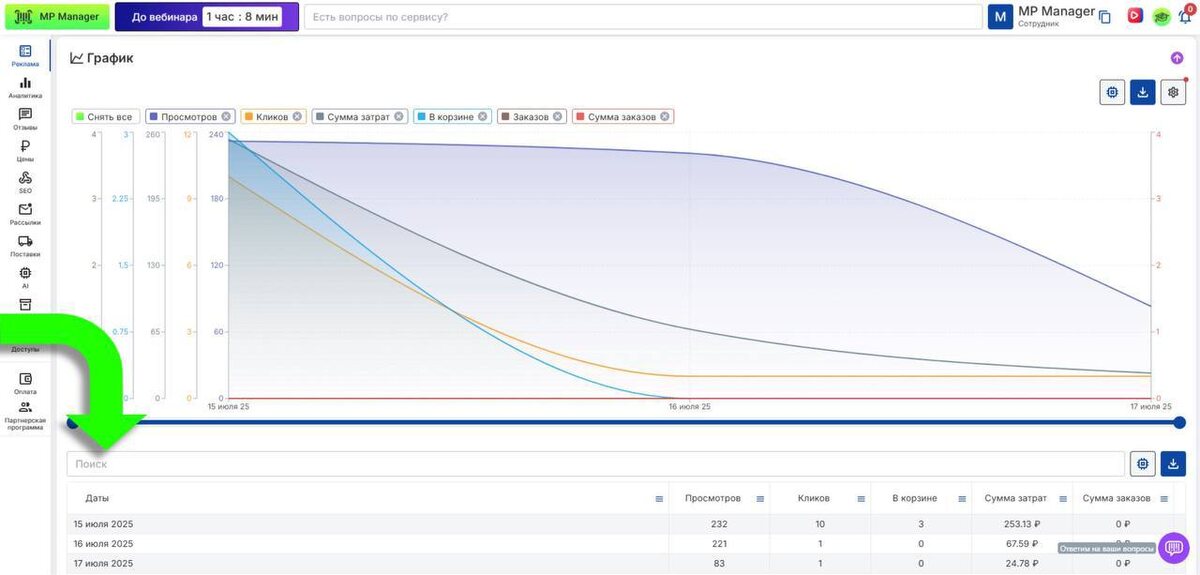Click the 24.78 ₽ cost cell
This screenshot has height=575, width=1200.
(x=1021, y=564)
